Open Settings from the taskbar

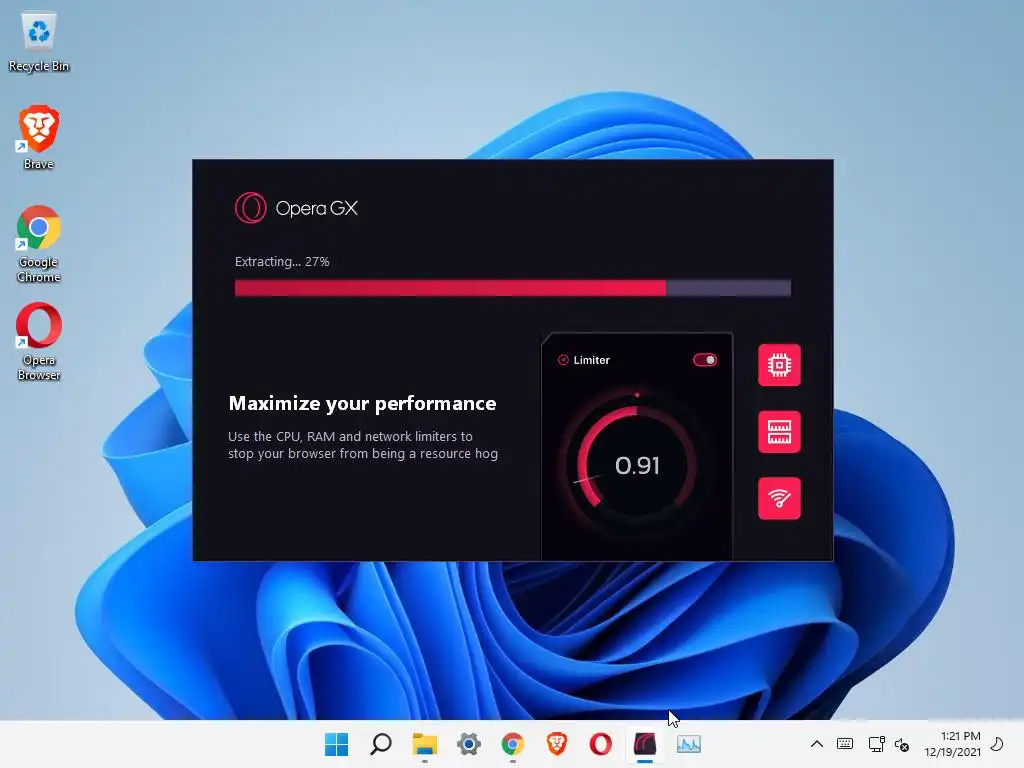[468, 744]
